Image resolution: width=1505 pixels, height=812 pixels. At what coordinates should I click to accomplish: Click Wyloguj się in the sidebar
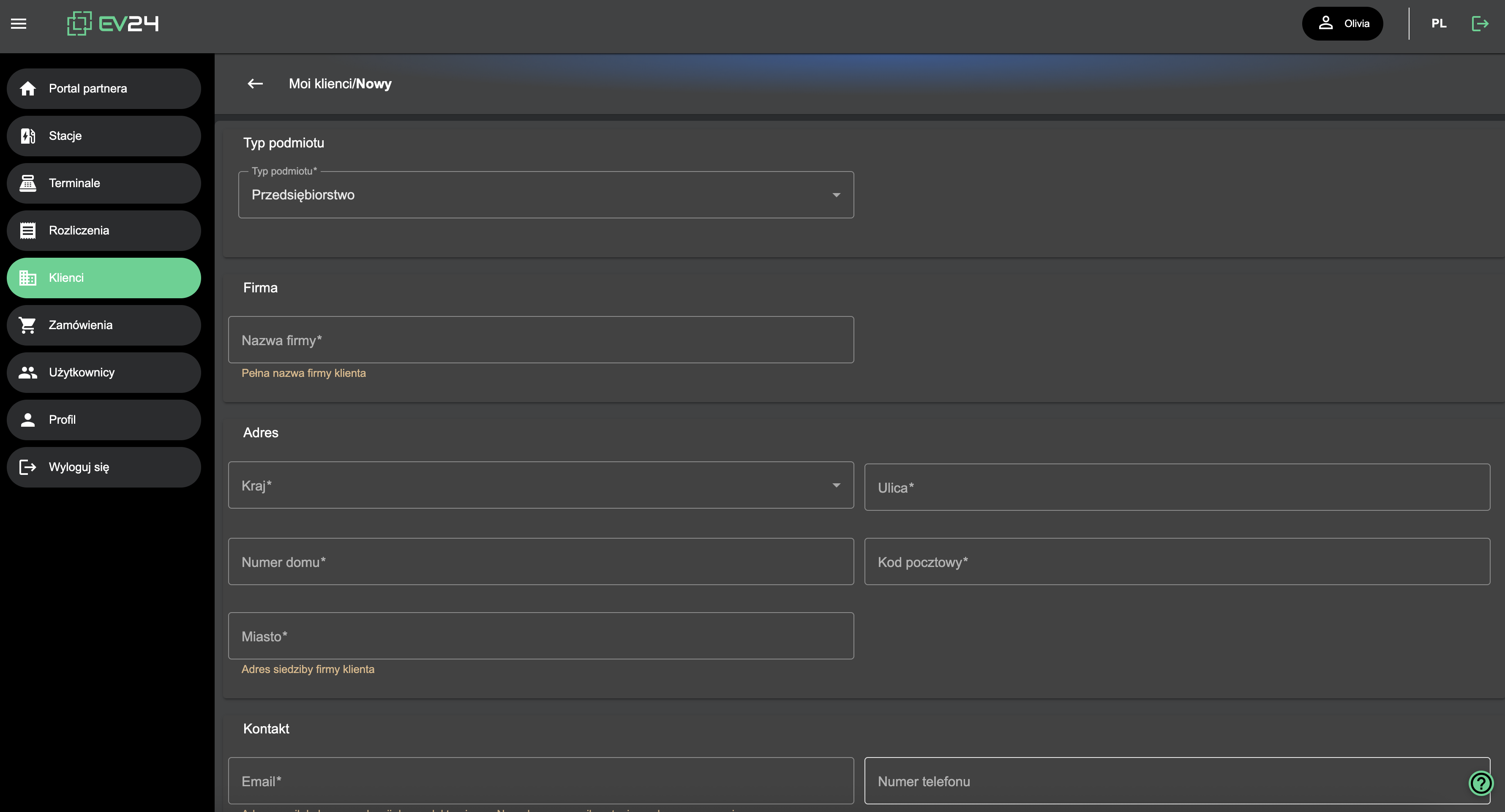(104, 467)
